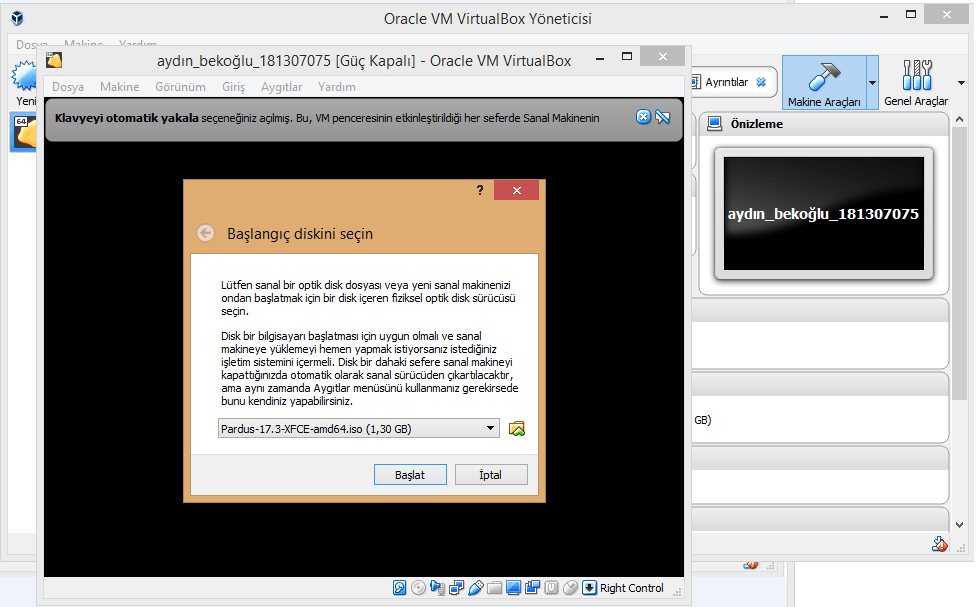The width and height of the screenshot is (978, 607).
Task: Close the Ayrıntılar tool tab
Action: click(x=761, y=82)
